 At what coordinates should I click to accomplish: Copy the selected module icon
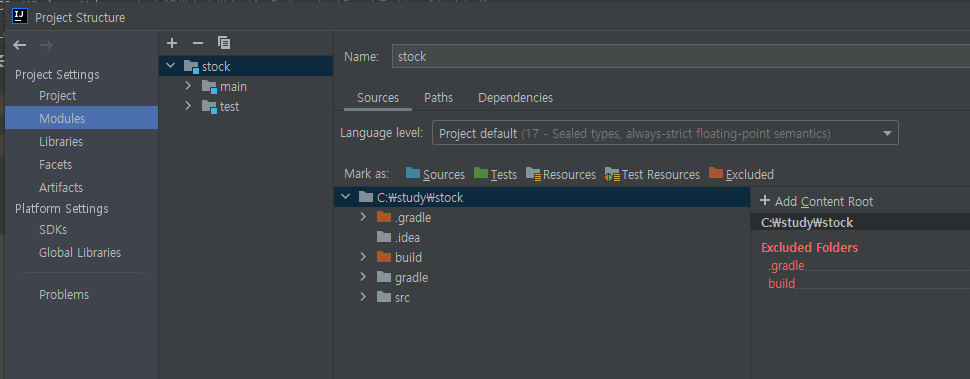tap(224, 43)
